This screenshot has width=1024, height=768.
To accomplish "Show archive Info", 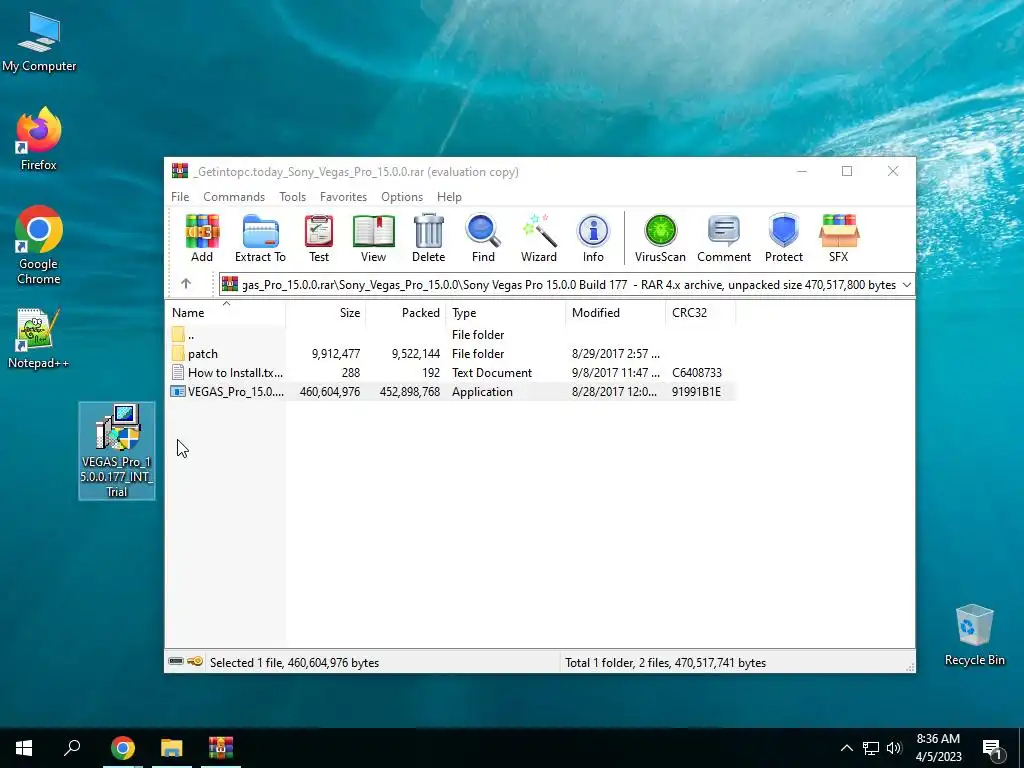I will pos(593,238).
